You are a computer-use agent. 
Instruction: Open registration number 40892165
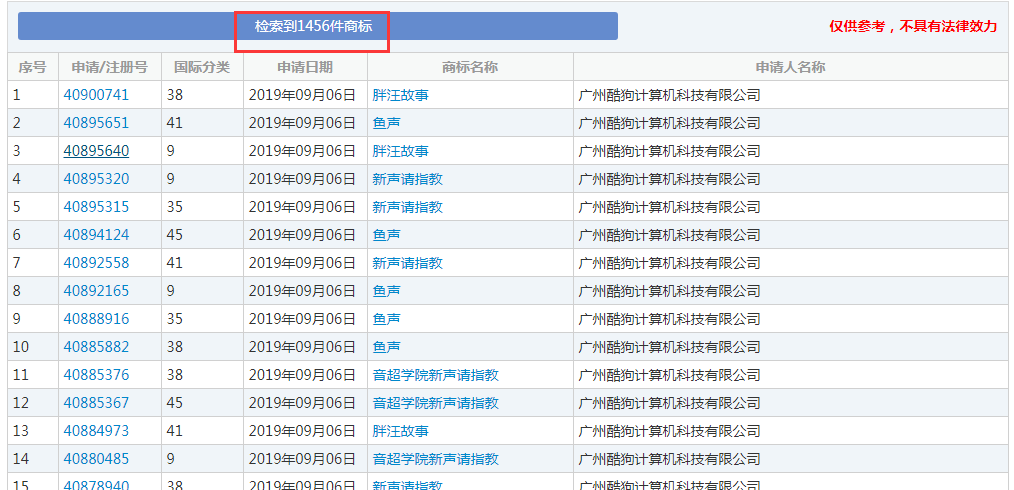(96, 291)
